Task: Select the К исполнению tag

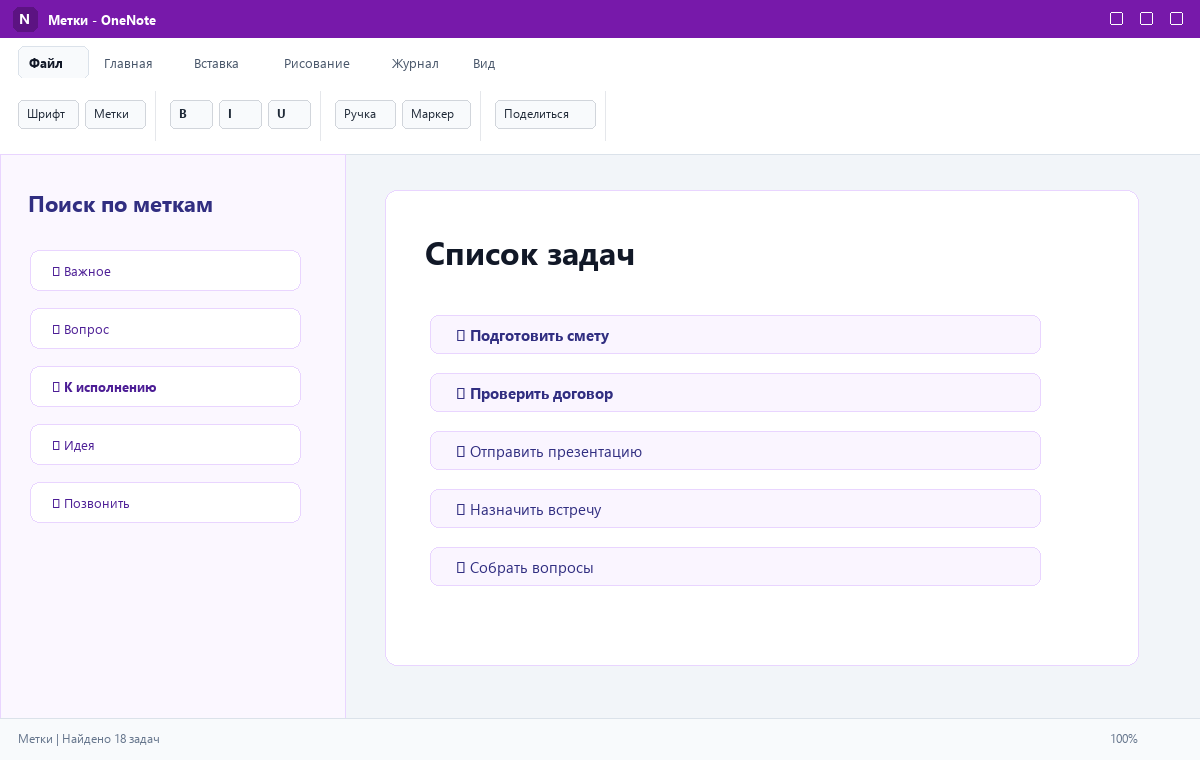Action: (165, 387)
